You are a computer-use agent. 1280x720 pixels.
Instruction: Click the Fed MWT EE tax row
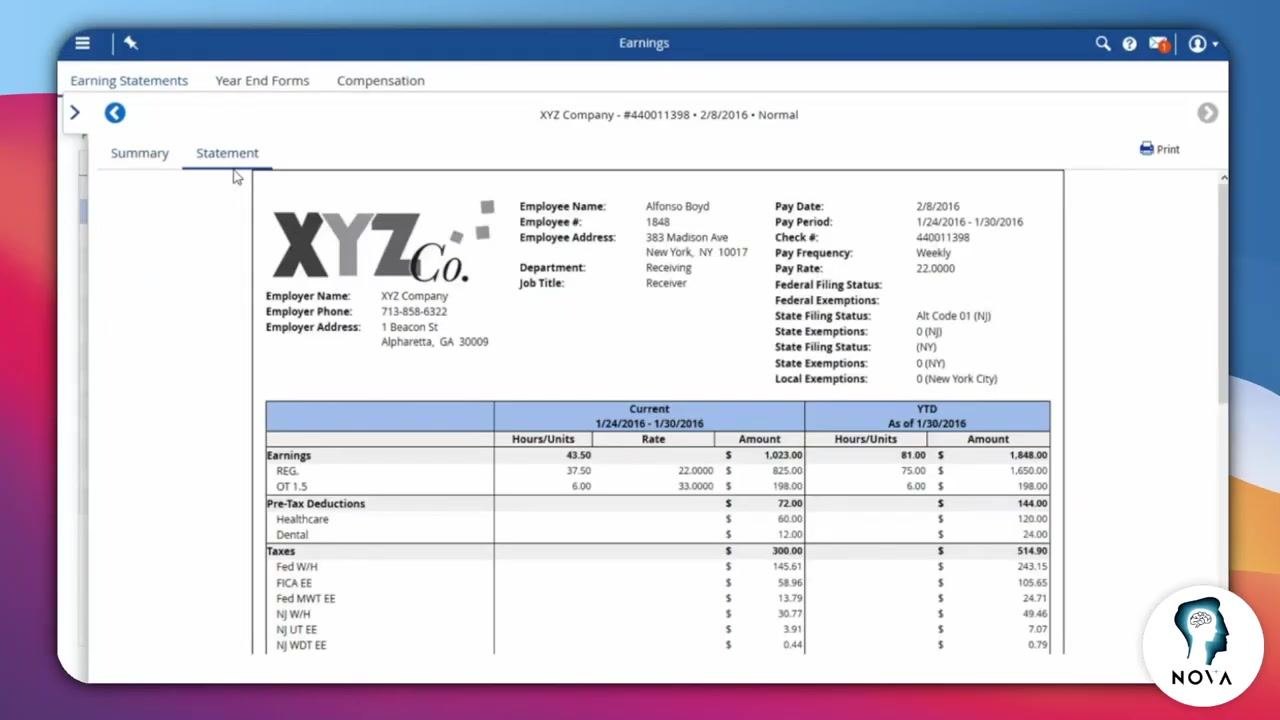[657, 598]
